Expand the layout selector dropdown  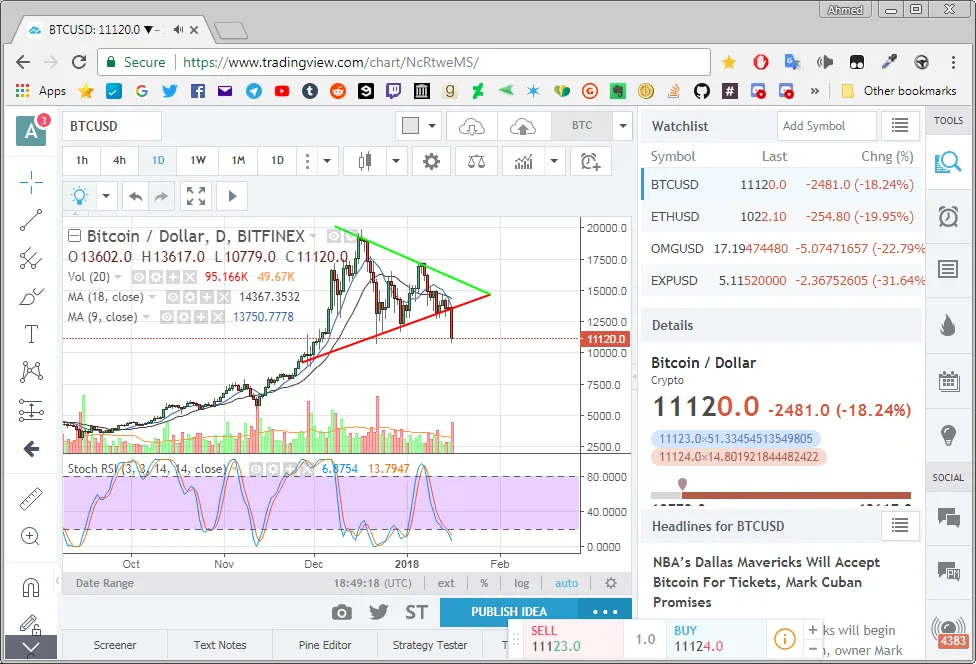pos(432,127)
